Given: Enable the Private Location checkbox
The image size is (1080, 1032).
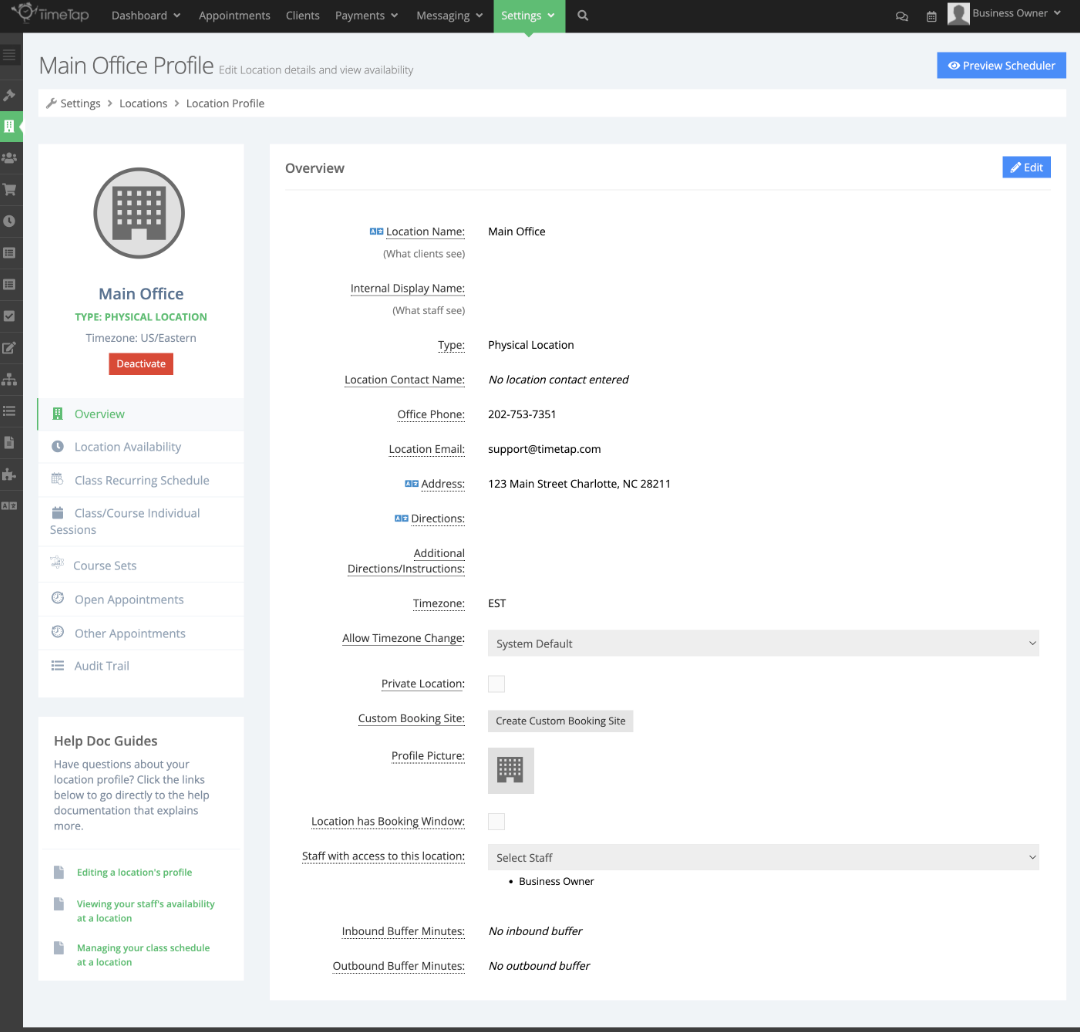Looking at the screenshot, I should pos(496,683).
